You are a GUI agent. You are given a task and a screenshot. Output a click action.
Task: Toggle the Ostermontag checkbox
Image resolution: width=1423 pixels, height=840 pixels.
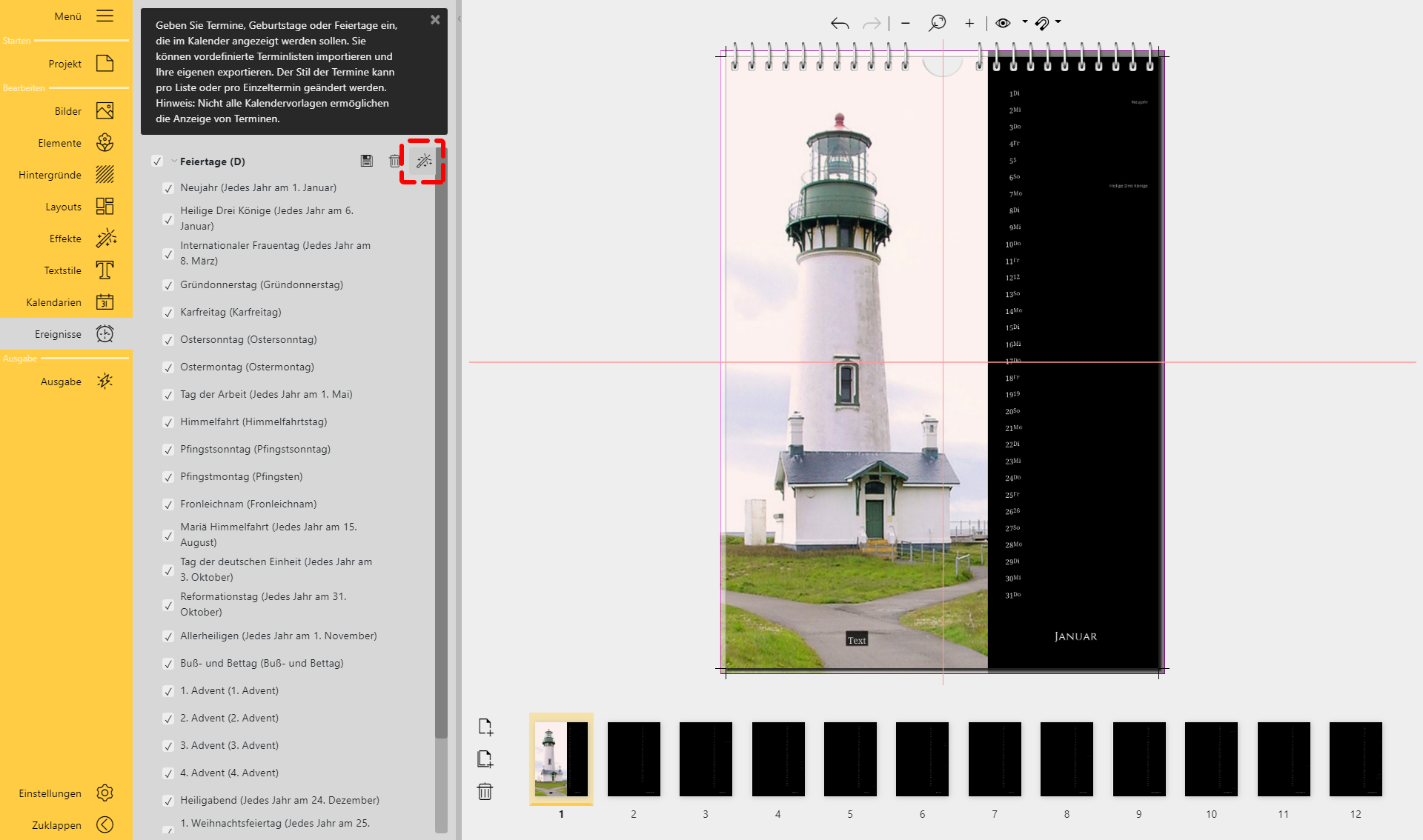click(168, 367)
